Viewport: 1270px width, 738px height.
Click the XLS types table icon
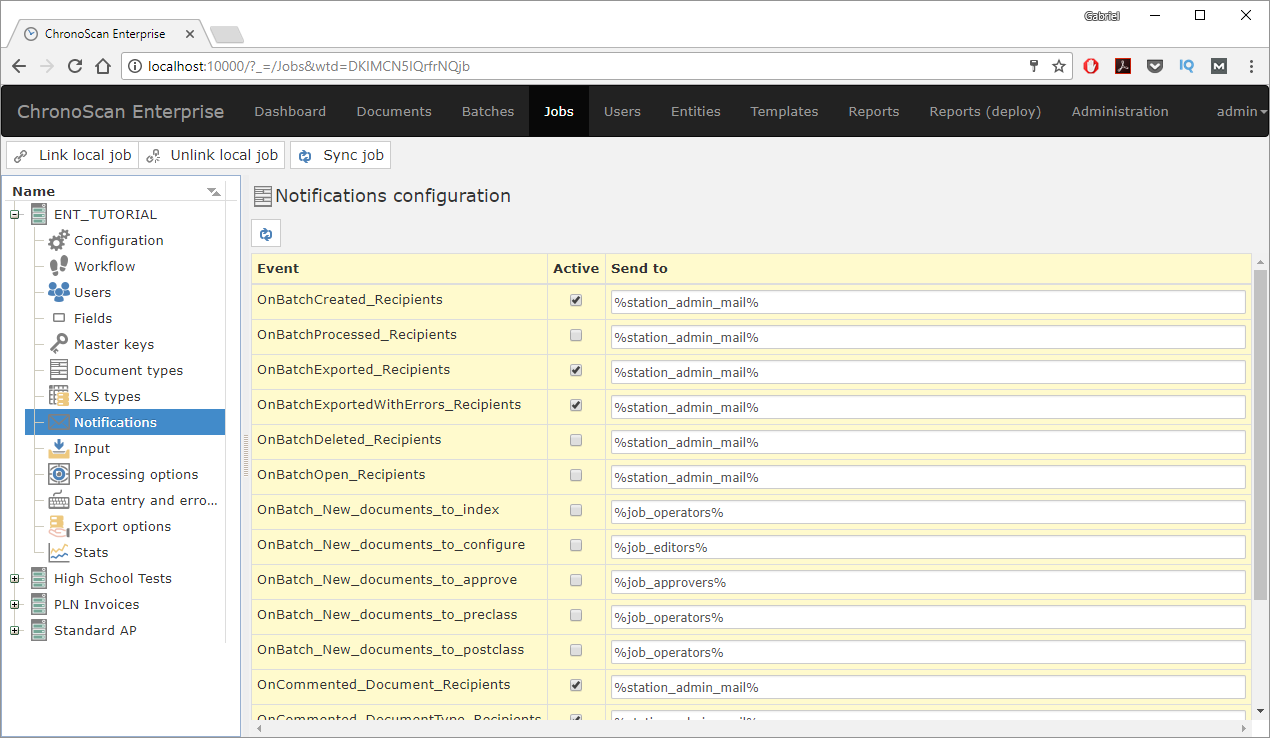(59, 396)
